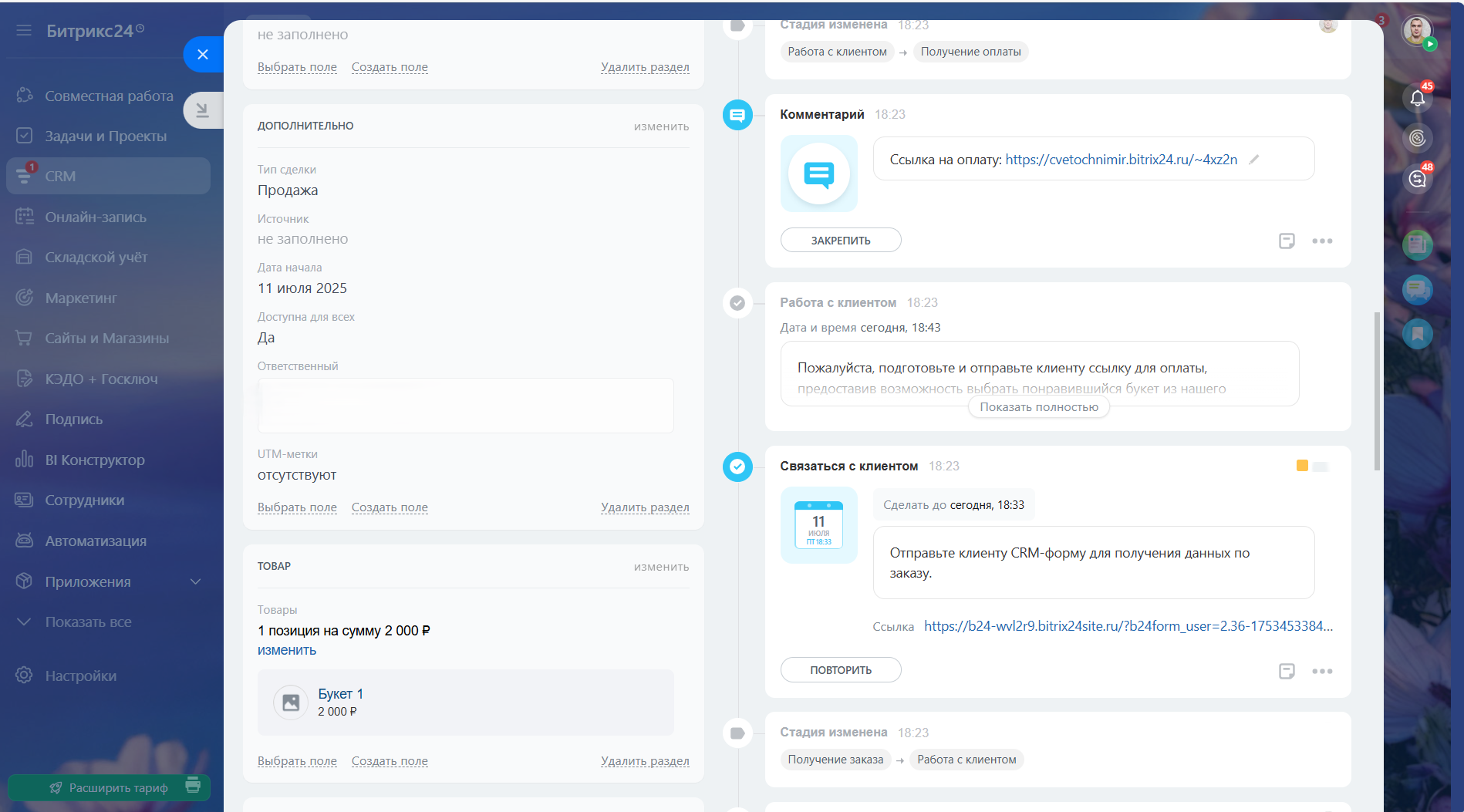Viewport: 1464px width, 812px height.
Task: Open Задачи и Проекты section
Action: [x=106, y=136]
